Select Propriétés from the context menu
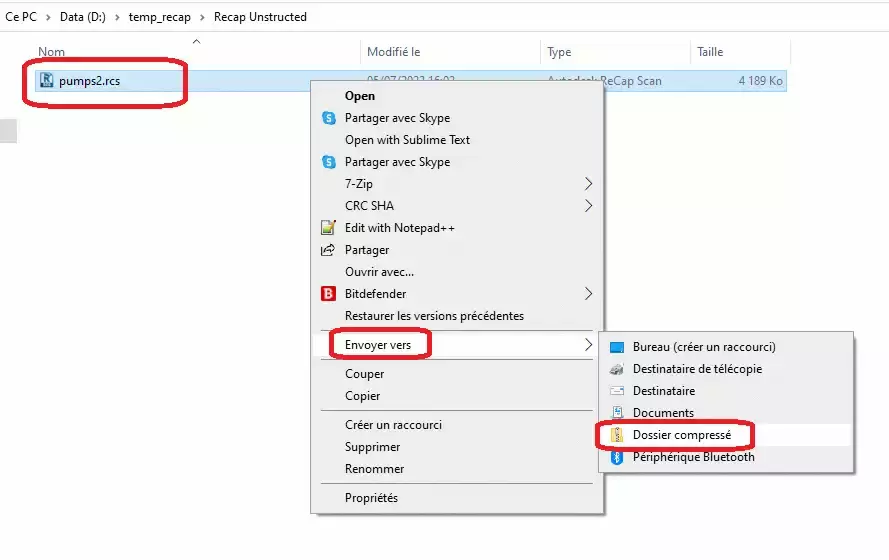889x560 pixels. pos(371,498)
